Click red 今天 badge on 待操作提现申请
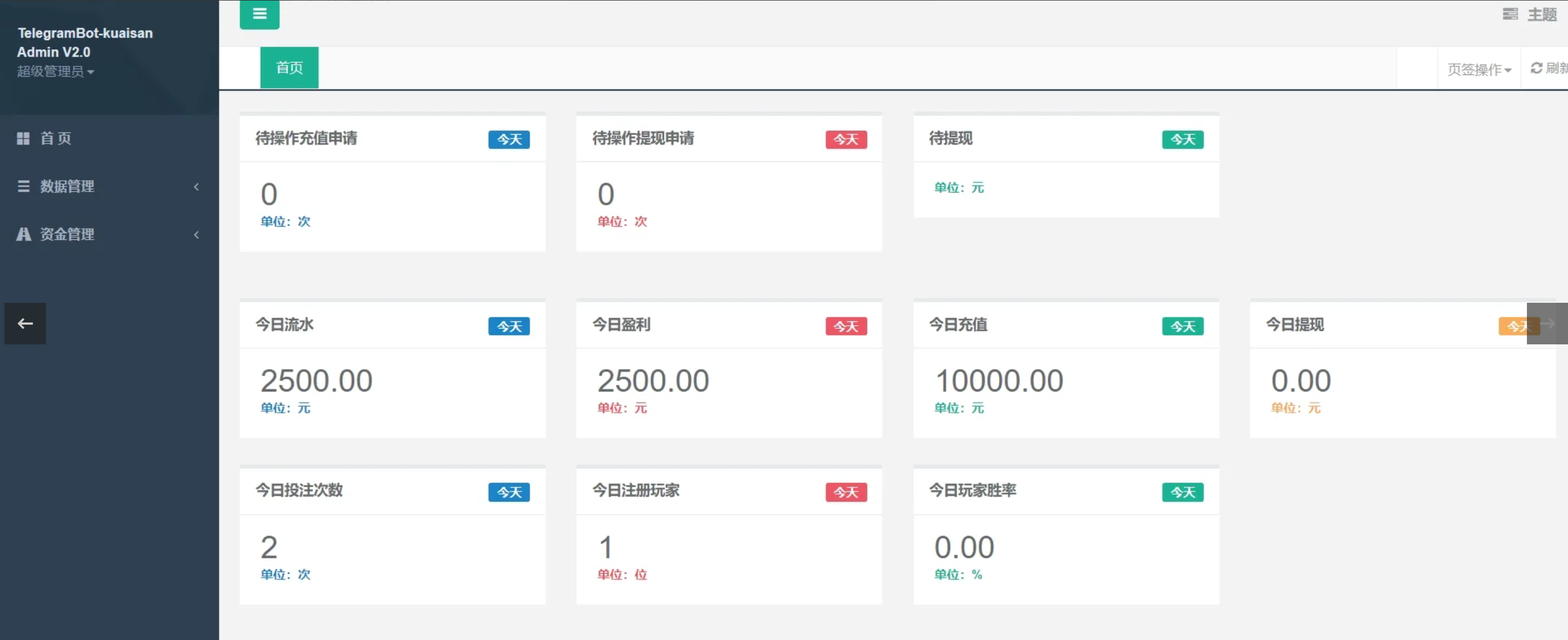 846,139
